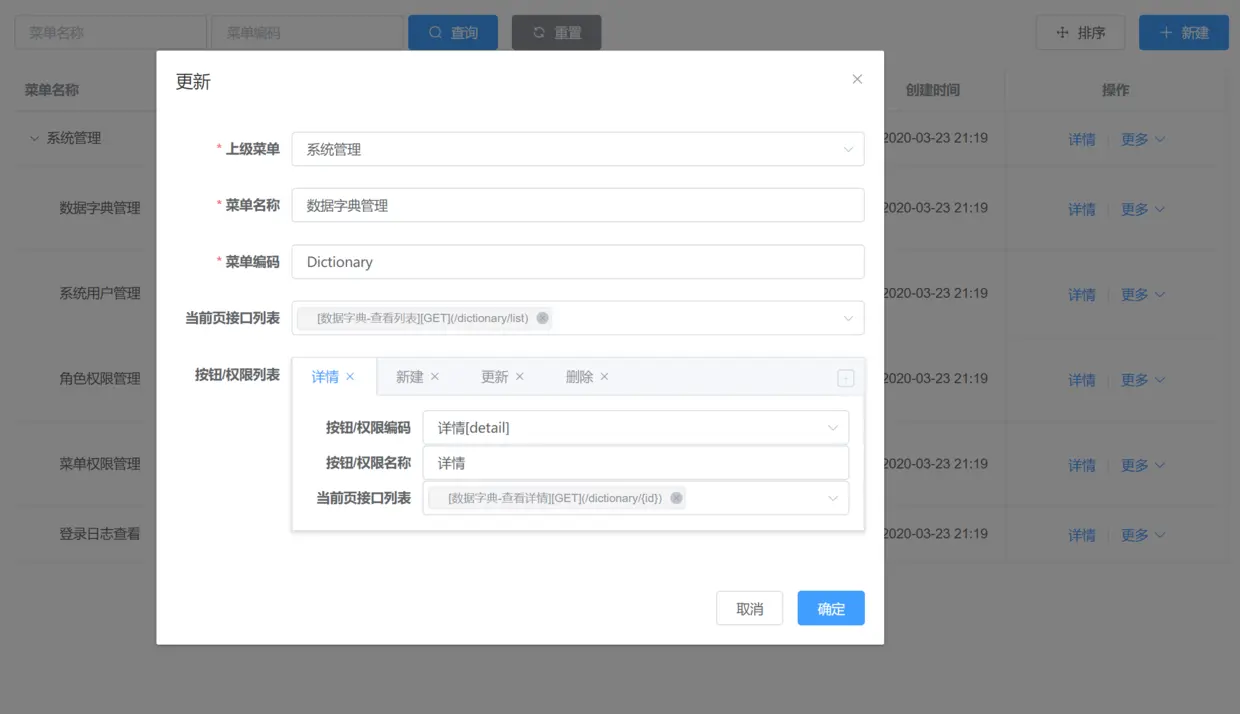Open 详情 link in the 菜单权限管理 row
The image size is (1240, 714).
(x=1082, y=465)
